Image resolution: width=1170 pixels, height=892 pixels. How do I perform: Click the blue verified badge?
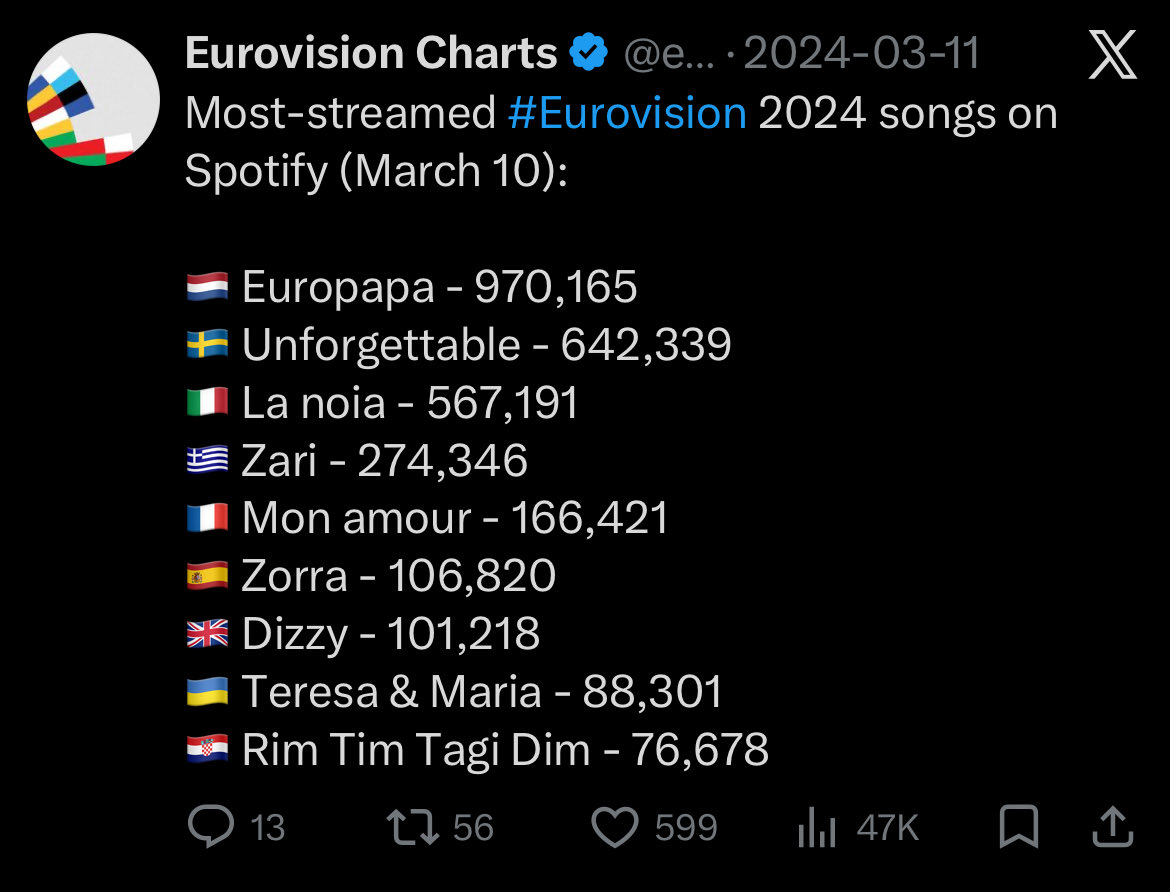pos(589,54)
